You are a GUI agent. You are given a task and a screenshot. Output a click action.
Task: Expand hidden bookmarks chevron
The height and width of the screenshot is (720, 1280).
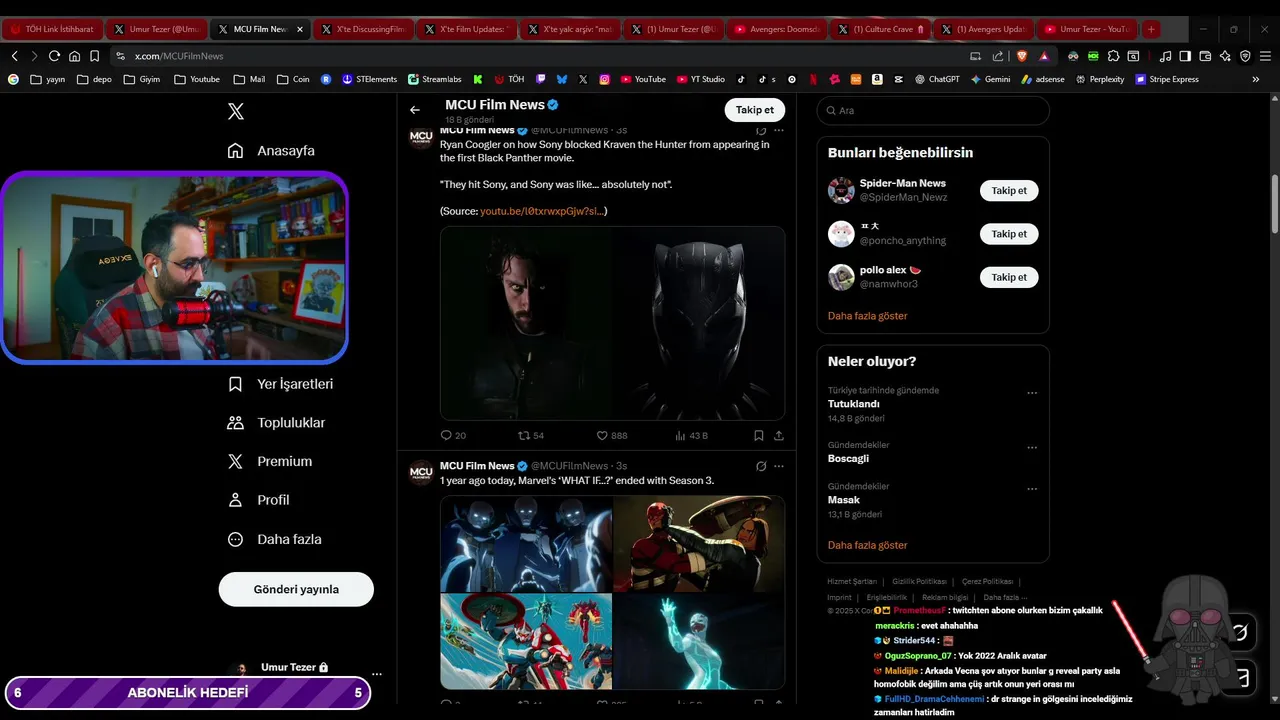(1256, 79)
